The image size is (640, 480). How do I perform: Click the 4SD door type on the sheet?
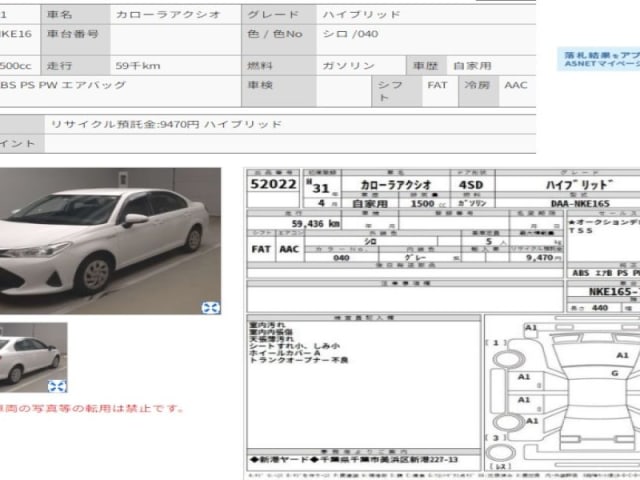[471, 185]
